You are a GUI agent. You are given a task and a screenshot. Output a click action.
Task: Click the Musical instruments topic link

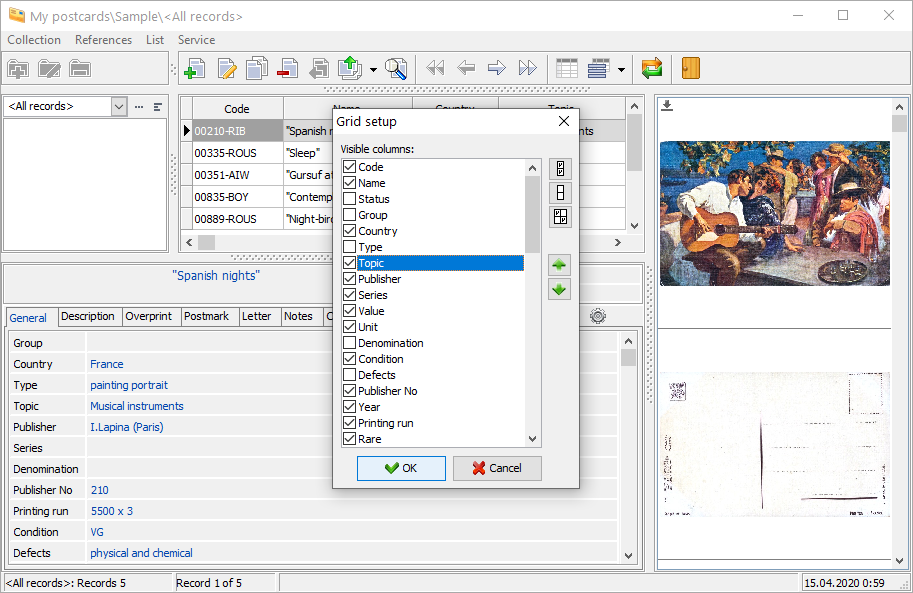click(137, 406)
